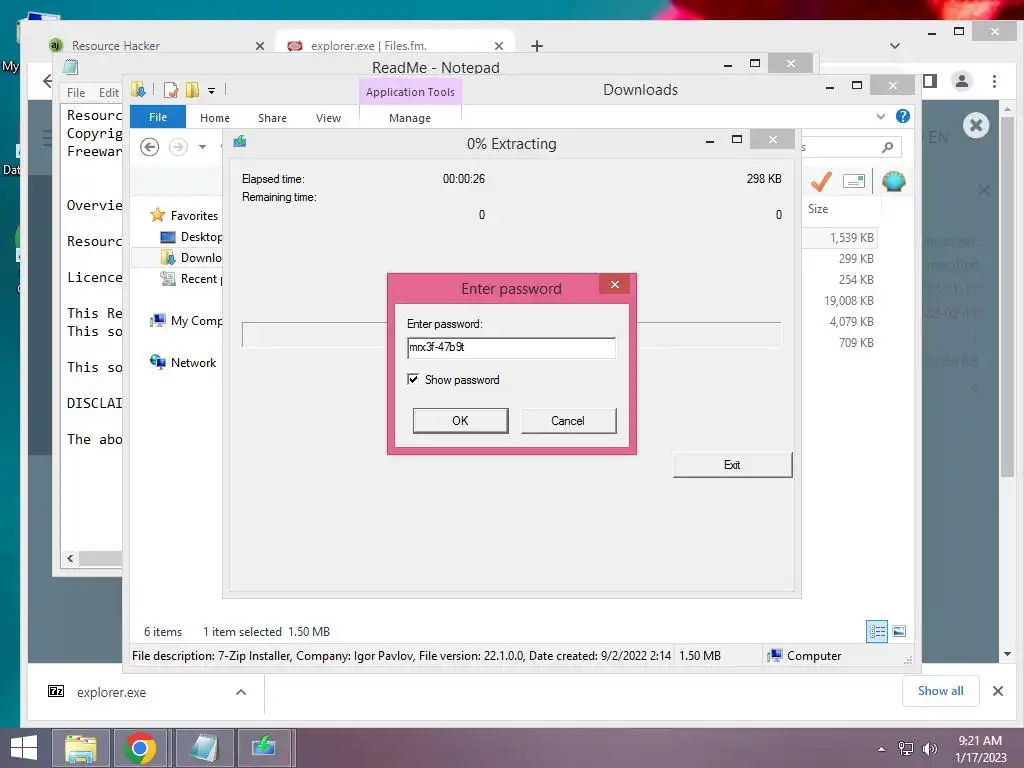Click Notepad horizontal scrollbar left arrow
This screenshot has width=1024, height=768.
click(71, 558)
